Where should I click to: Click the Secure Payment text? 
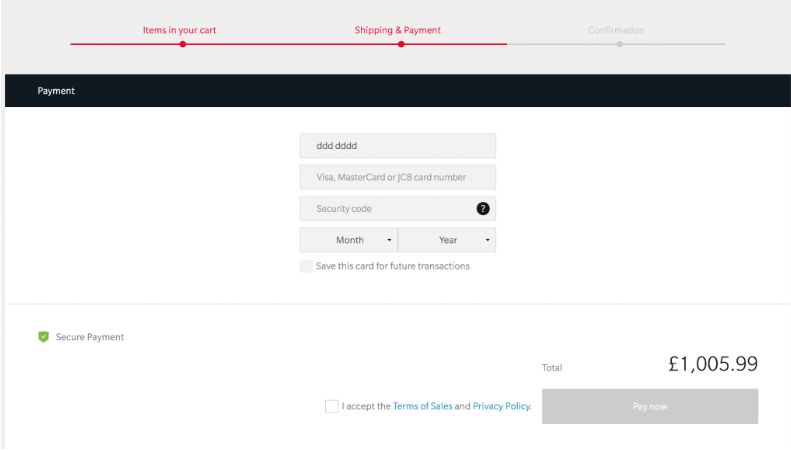click(90, 337)
